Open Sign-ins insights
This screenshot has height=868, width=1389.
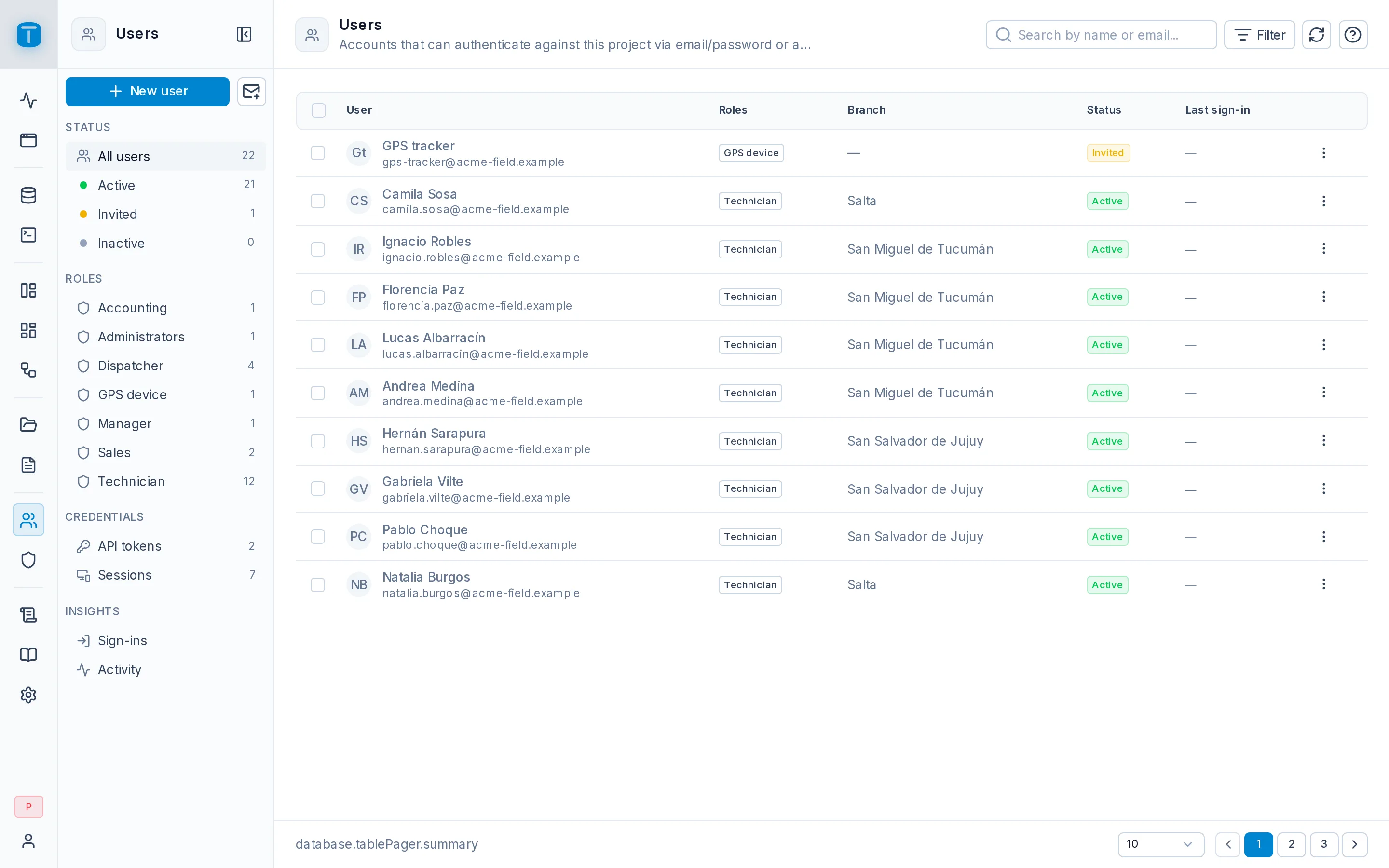(x=166, y=641)
